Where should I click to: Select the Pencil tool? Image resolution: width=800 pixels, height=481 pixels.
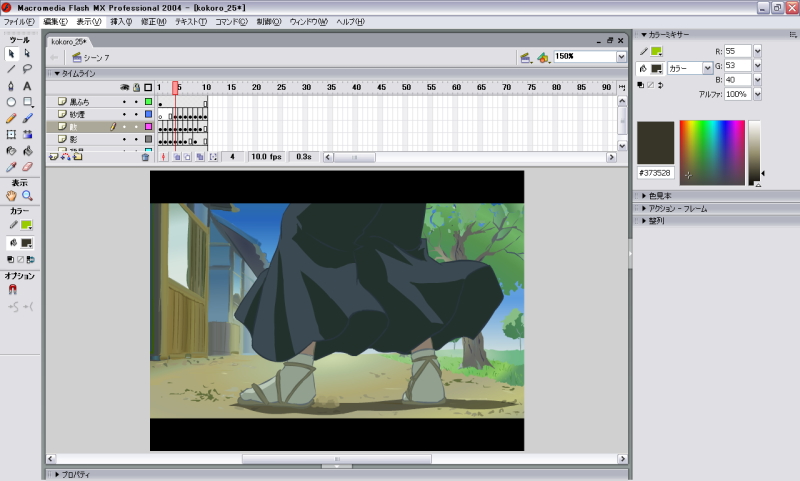11,118
